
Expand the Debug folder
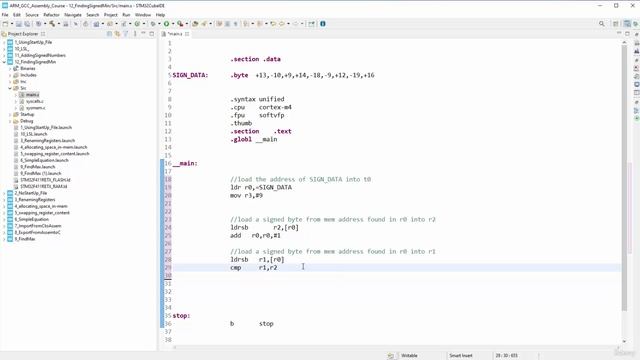click(10, 121)
